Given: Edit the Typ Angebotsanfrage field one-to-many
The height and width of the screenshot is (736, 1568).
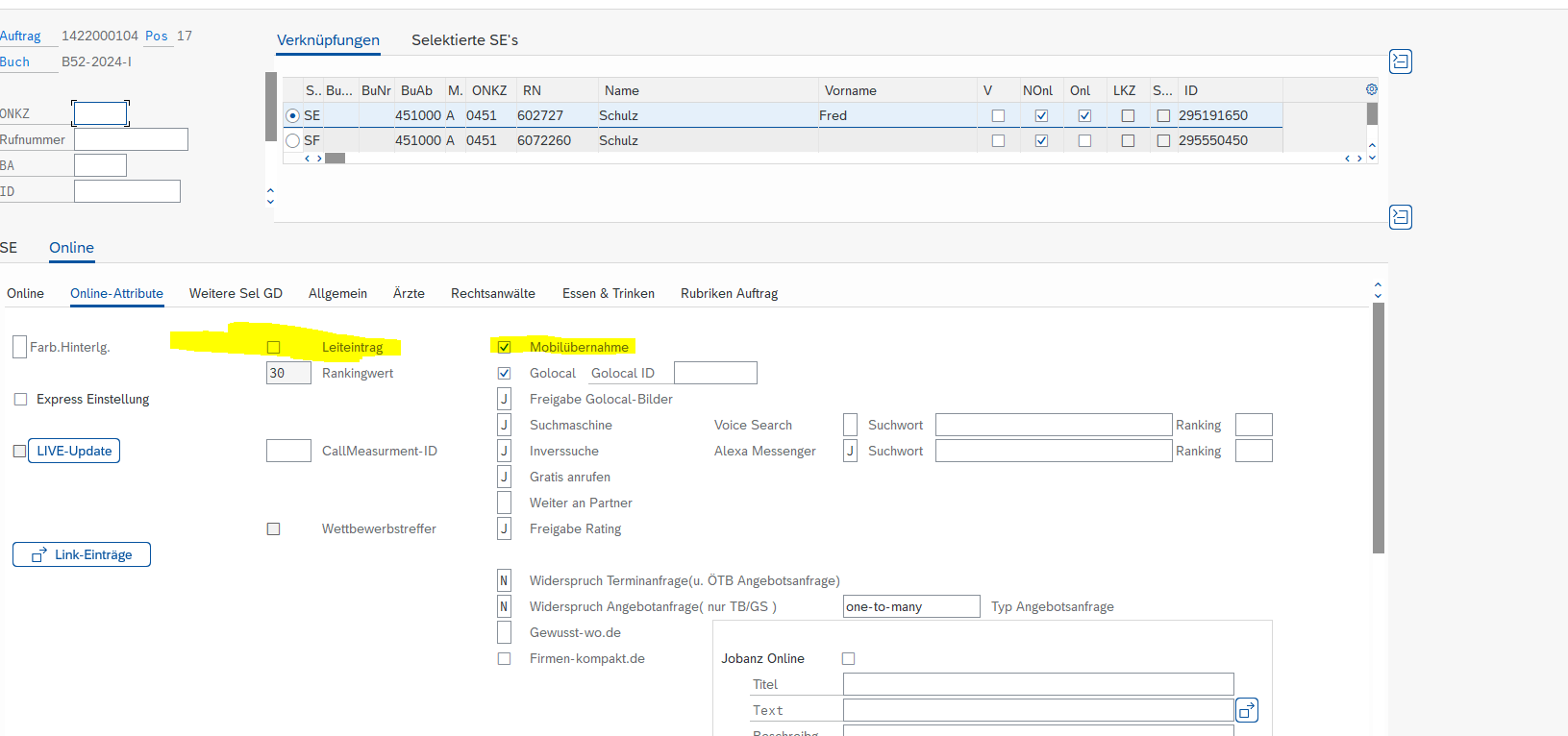Looking at the screenshot, I should 911,606.
